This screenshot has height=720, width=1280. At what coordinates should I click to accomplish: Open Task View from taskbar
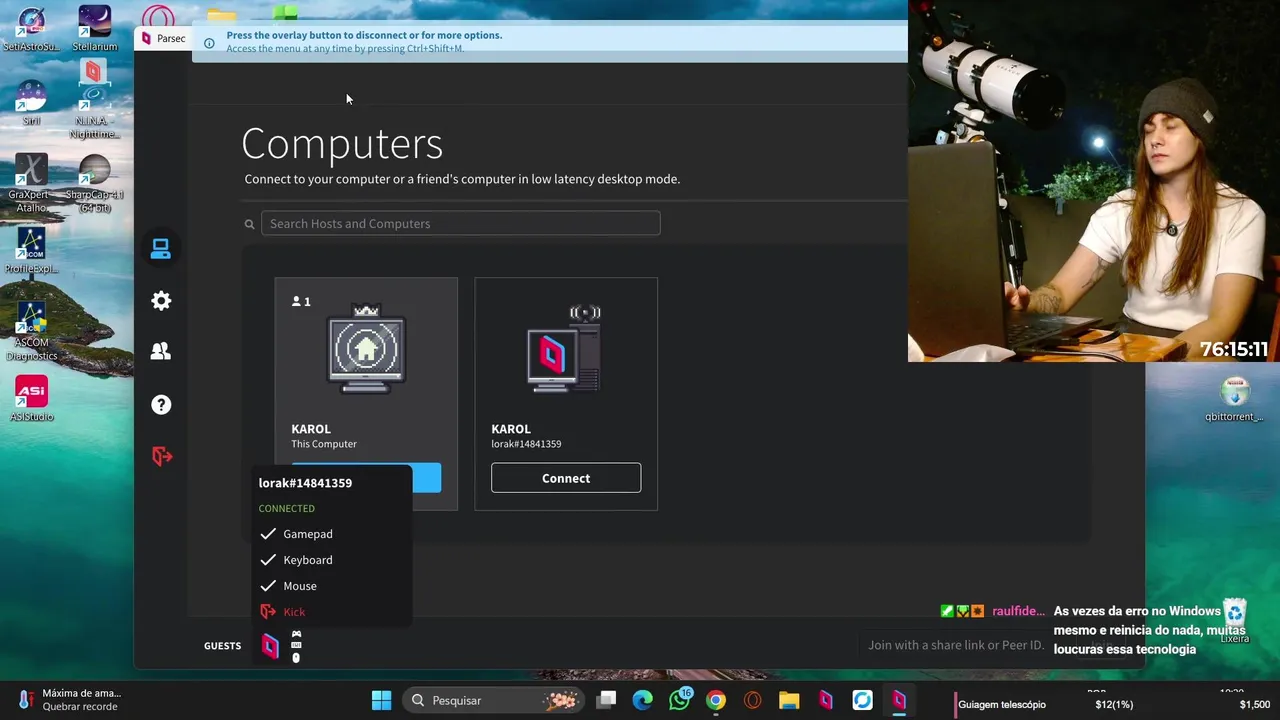pos(606,700)
